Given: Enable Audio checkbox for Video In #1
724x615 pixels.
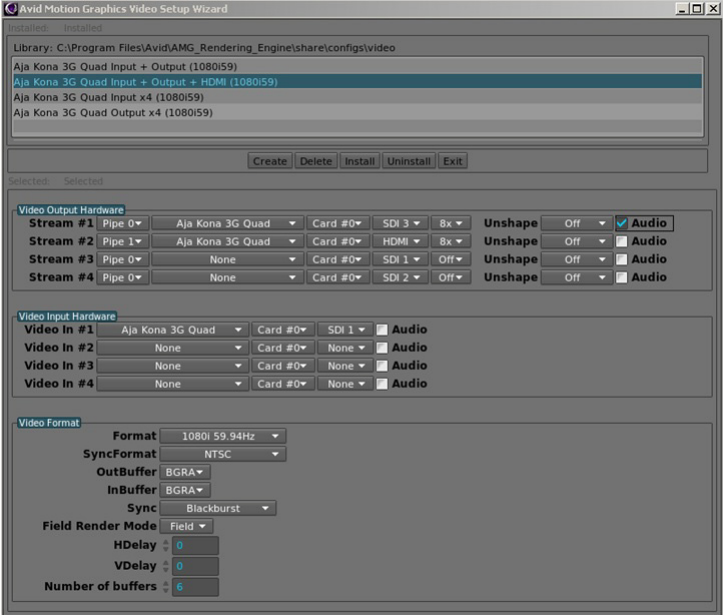Looking at the screenshot, I should click(382, 330).
